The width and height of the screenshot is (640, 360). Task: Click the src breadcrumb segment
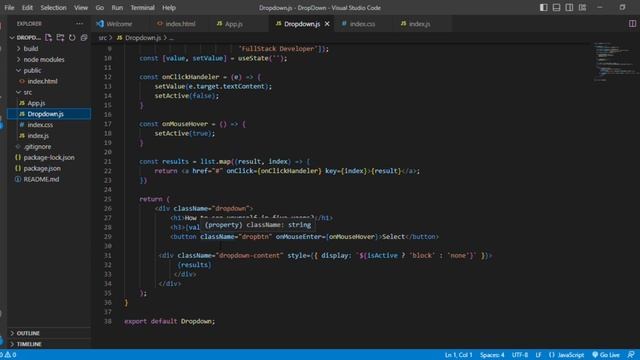click(102, 38)
